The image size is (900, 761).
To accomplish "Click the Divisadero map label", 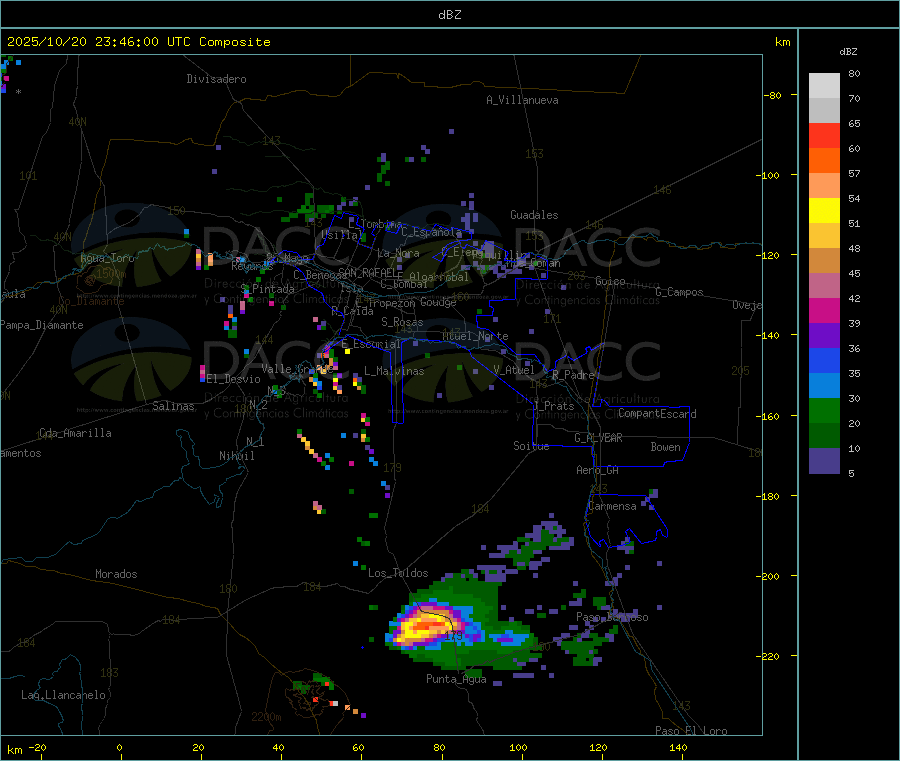I will (216, 79).
